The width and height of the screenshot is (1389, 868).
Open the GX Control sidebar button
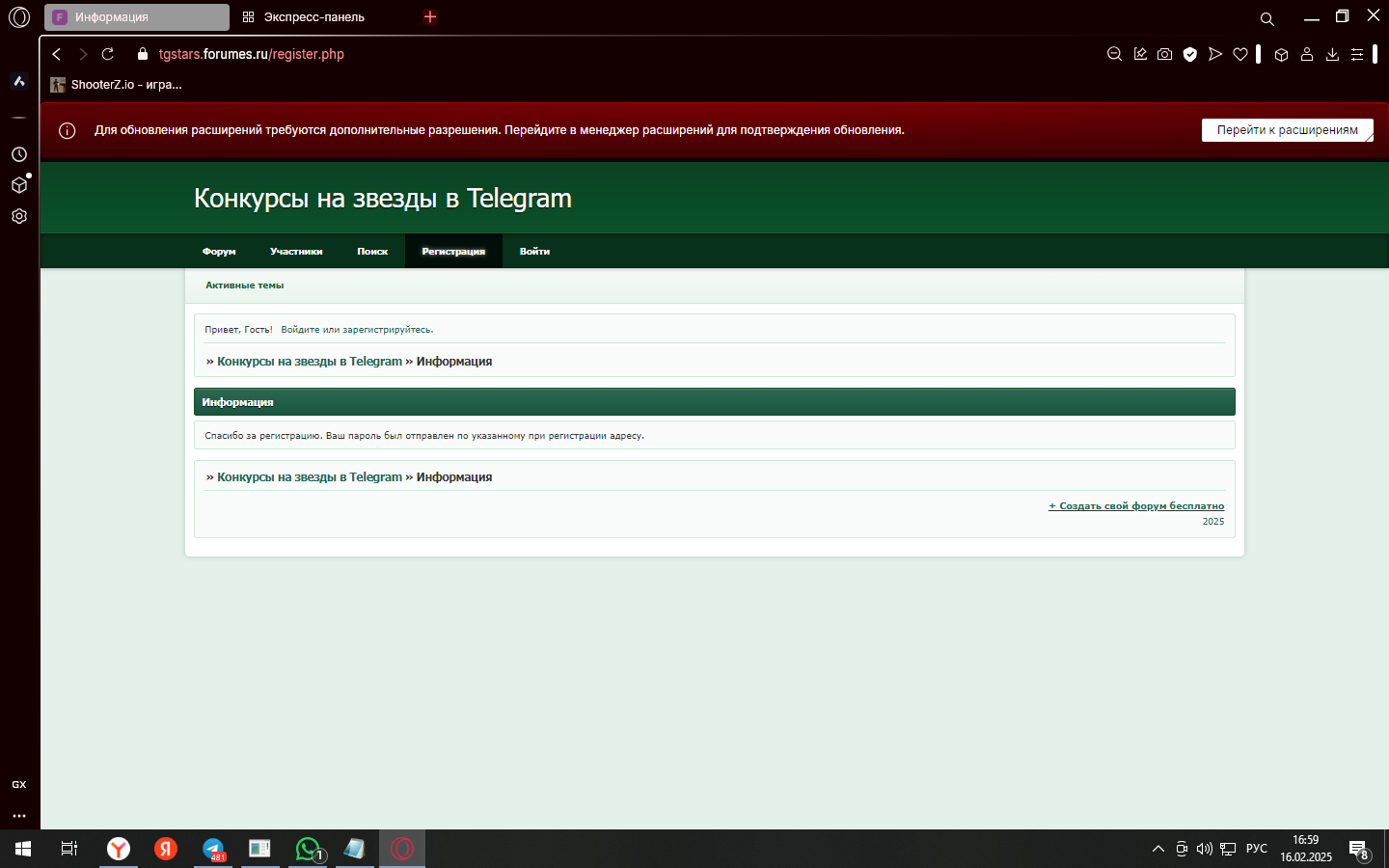pos(19,784)
